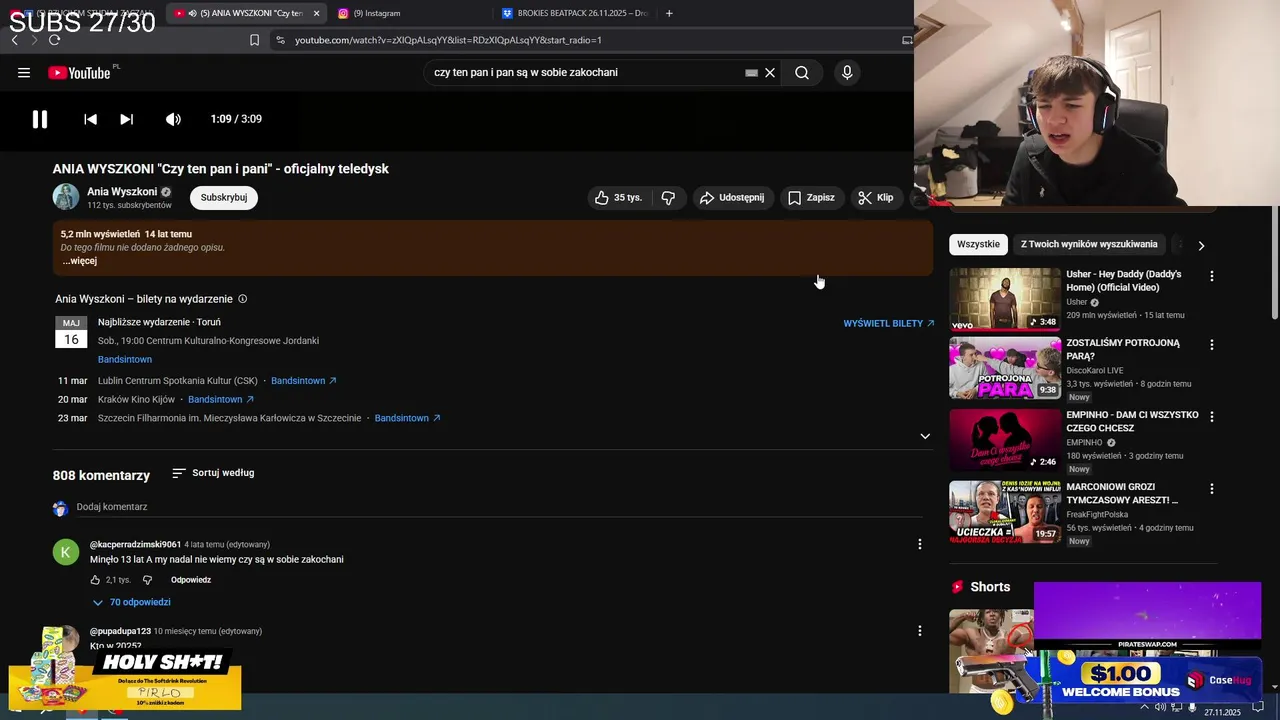
Task: Expand the 70 odpowiedzi replies
Action: tap(132, 603)
